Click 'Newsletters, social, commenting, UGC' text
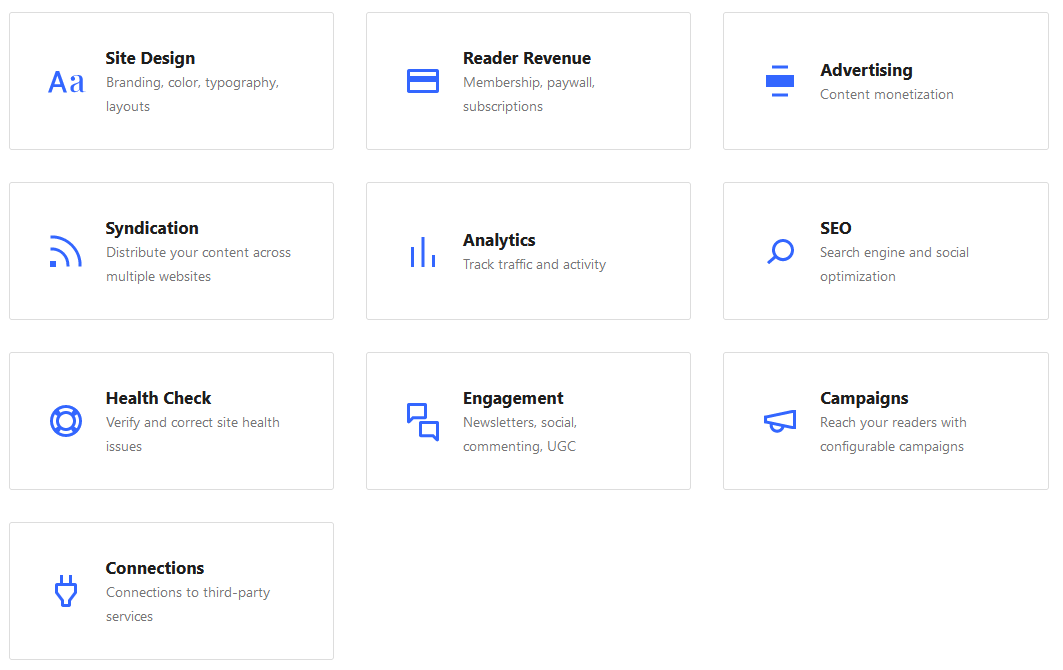 520,434
